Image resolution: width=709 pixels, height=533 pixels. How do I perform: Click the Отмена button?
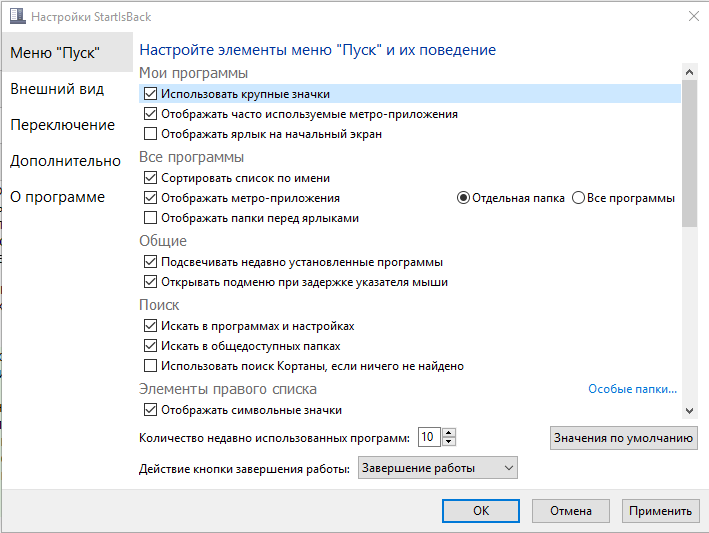click(571, 511)
